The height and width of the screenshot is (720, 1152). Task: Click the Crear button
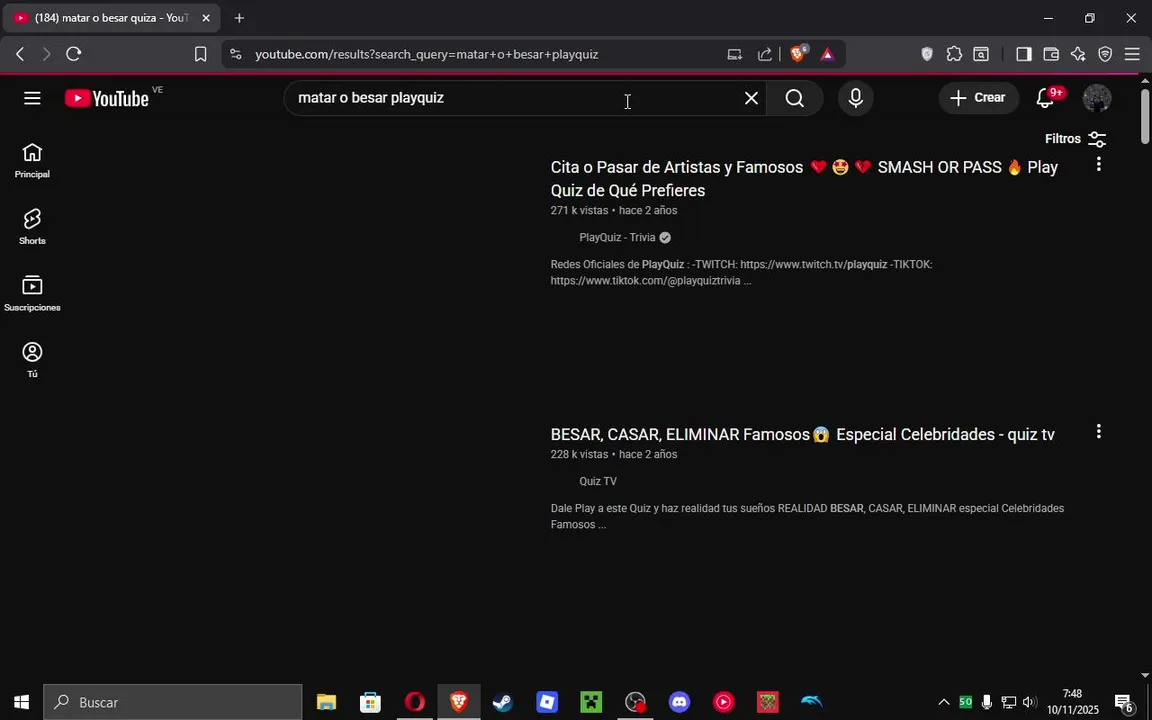coord(978,98)
